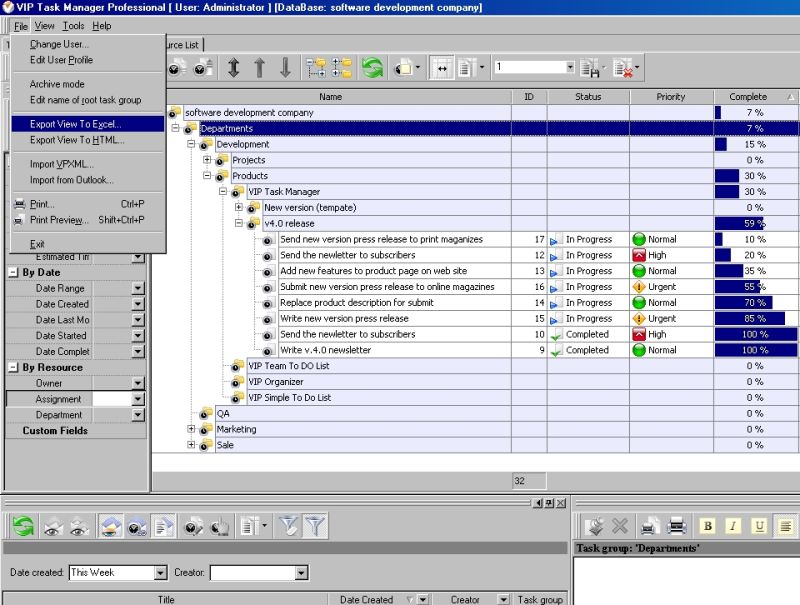
Task: Refresh the task list
Action: point(371,70)
